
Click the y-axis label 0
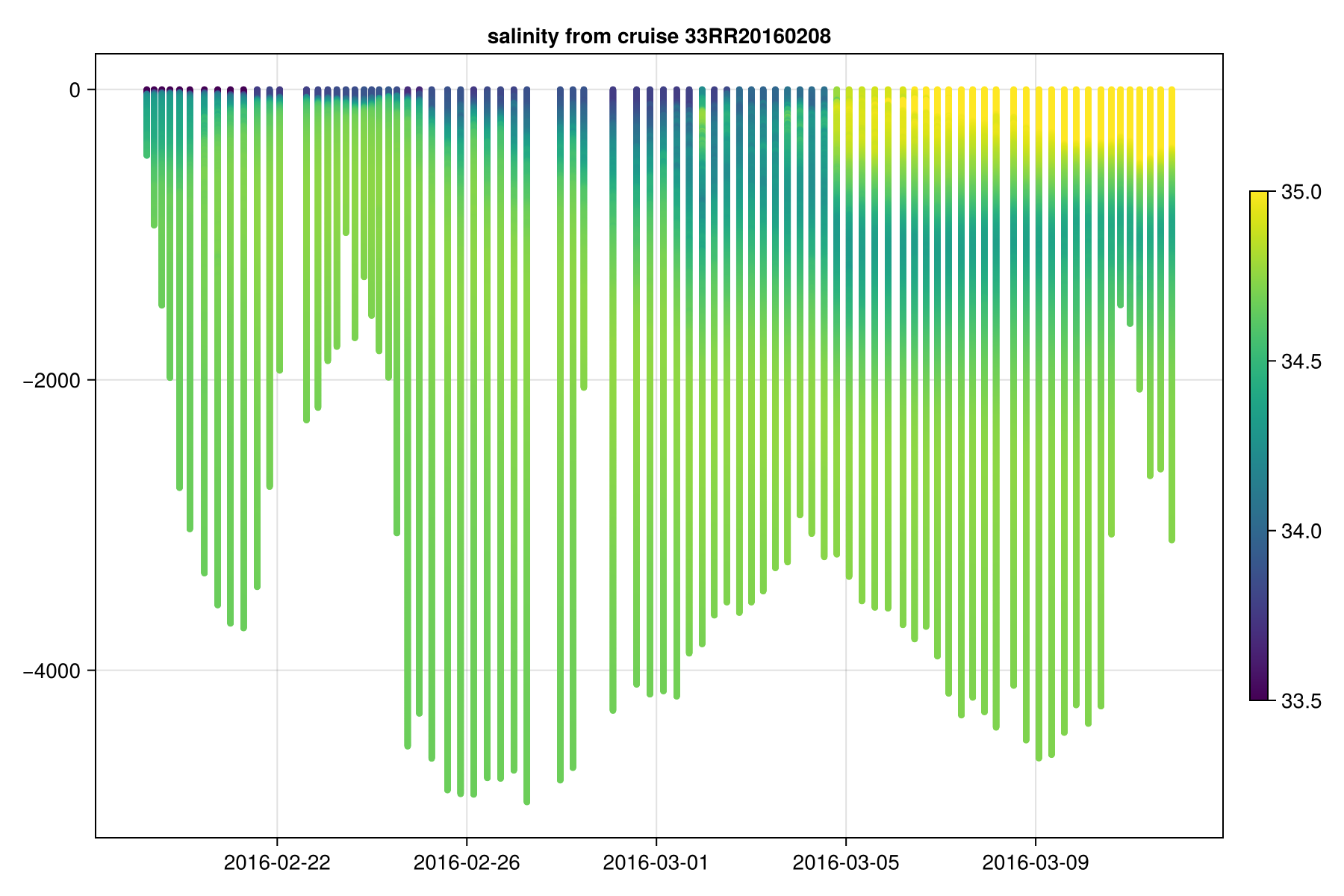point(75,90)
